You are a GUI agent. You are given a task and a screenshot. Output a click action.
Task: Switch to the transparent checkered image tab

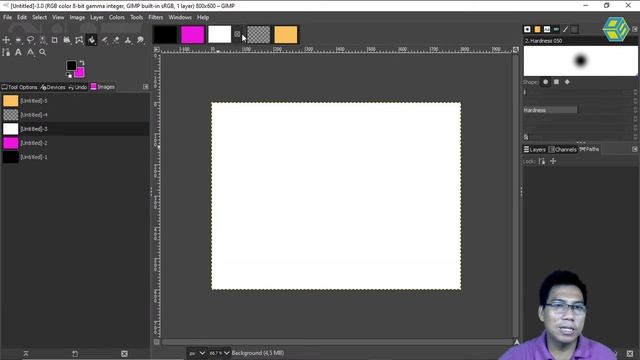click(258, 35)
